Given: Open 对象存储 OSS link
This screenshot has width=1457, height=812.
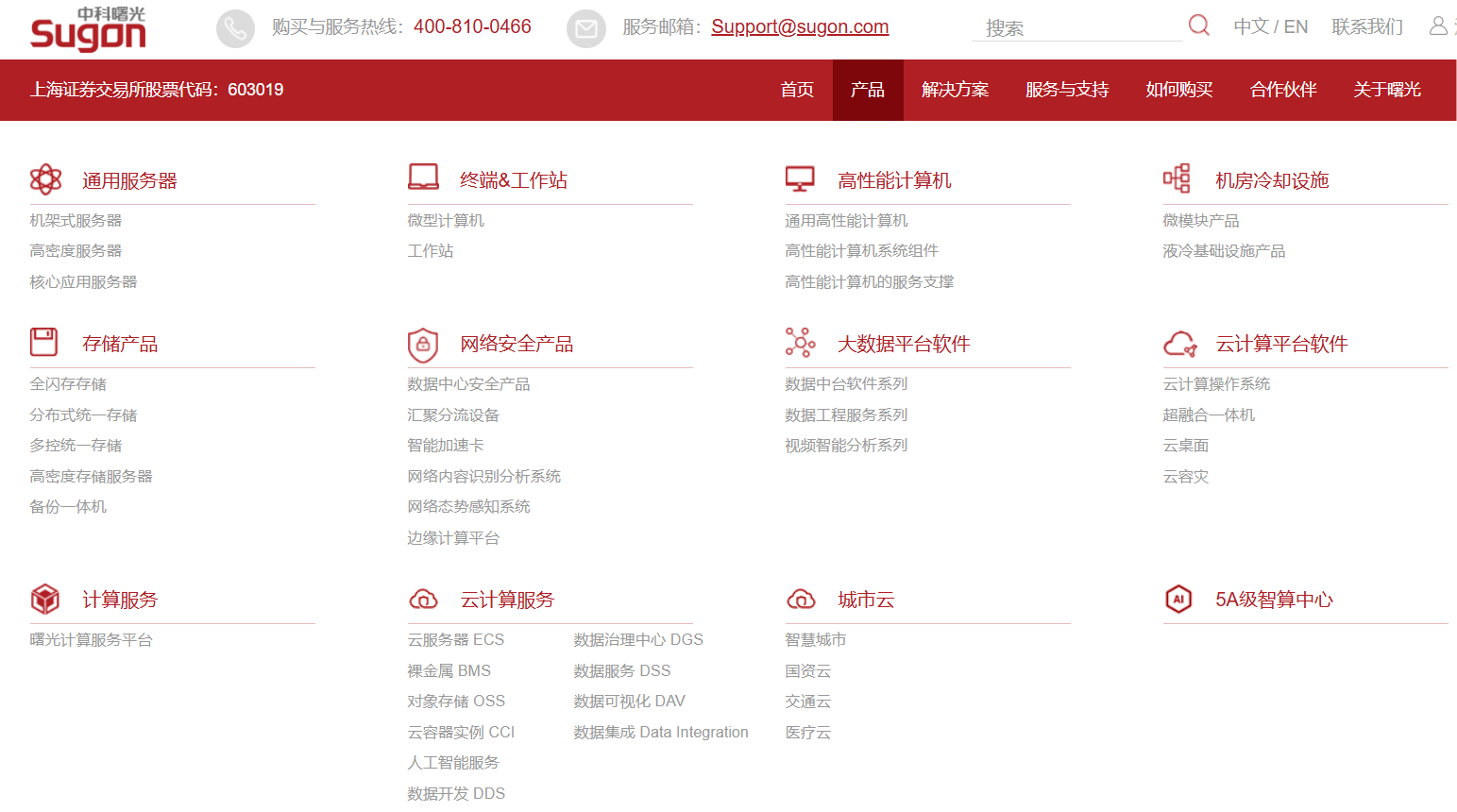Looking at the screenshot, I should pos(456,701).
